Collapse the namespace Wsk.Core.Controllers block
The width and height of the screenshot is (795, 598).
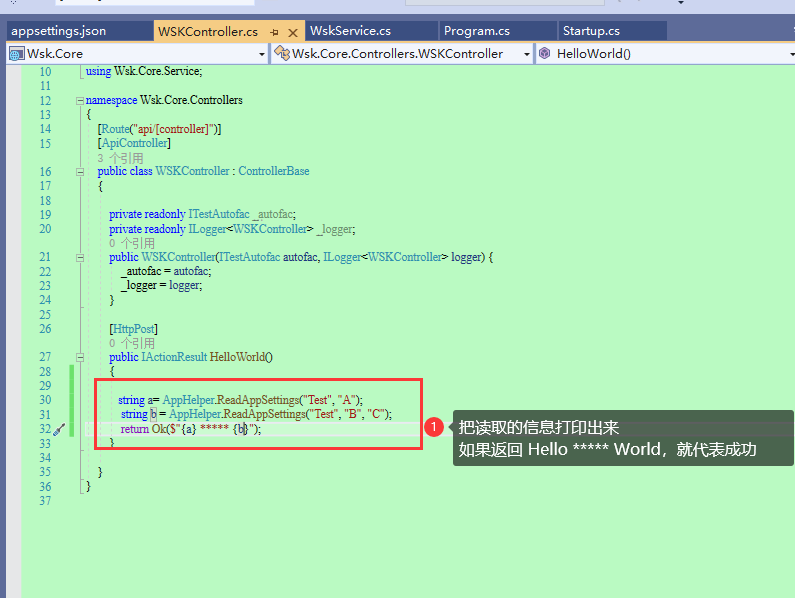coord(80,101)
